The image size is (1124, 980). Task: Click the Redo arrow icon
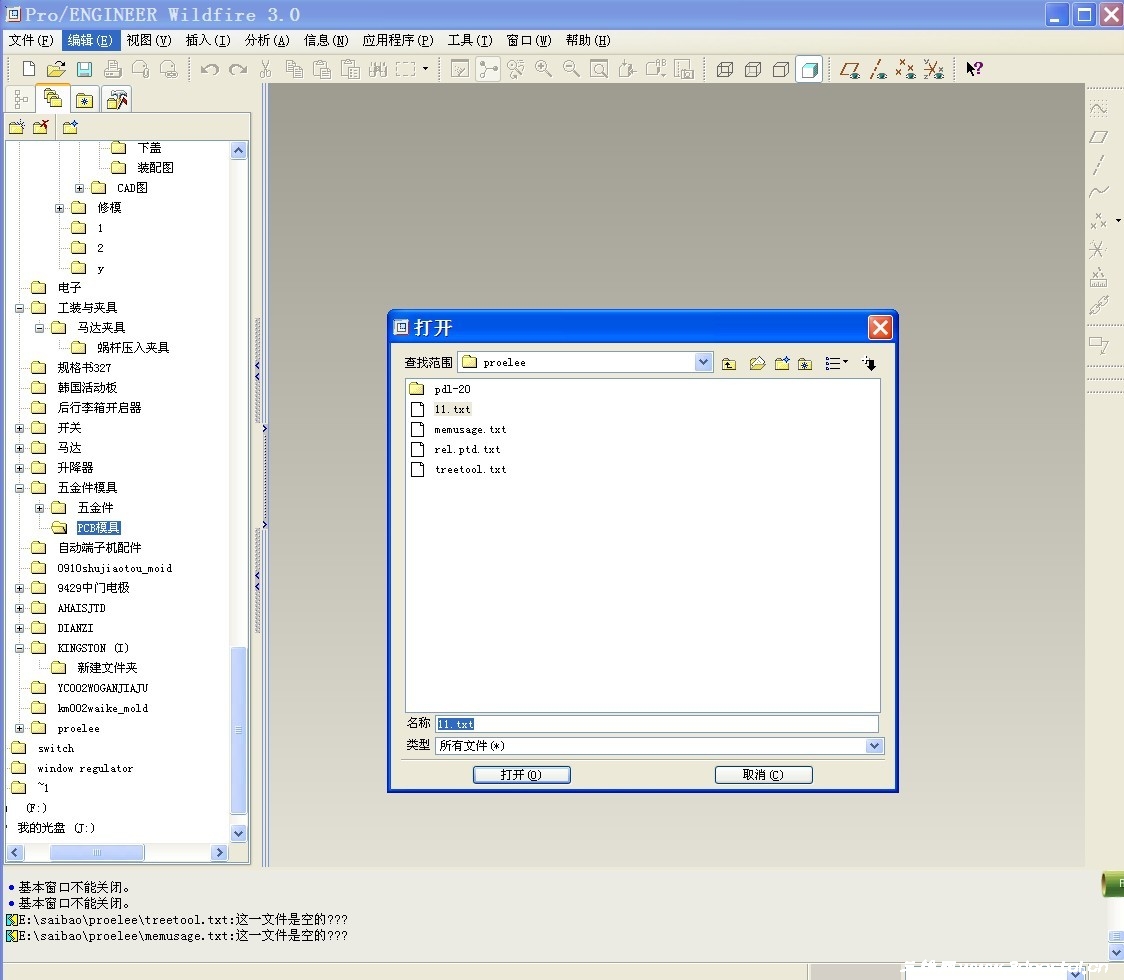238,69
